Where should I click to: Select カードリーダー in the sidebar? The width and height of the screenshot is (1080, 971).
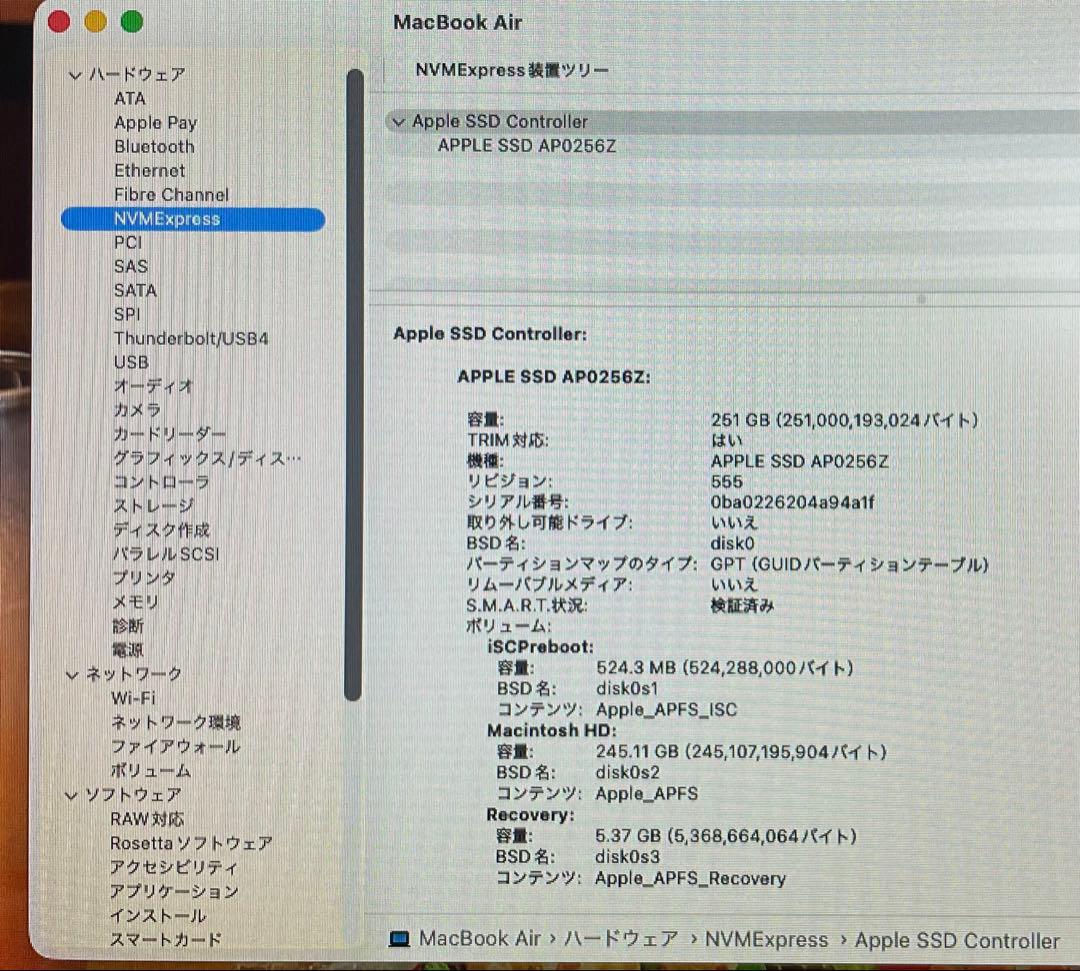[169, 435]
